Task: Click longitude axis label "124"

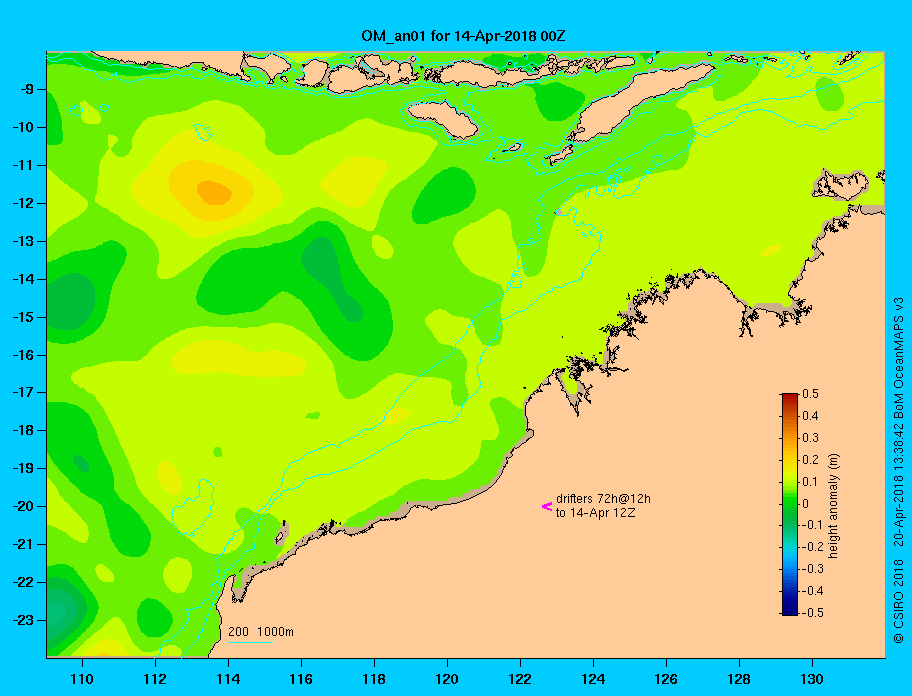Action: [x=593, y=679]
